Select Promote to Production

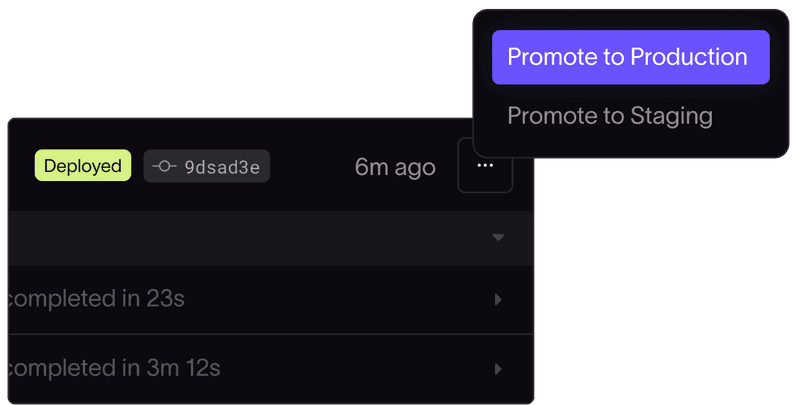pyautogui.click(x=630, y=57)
